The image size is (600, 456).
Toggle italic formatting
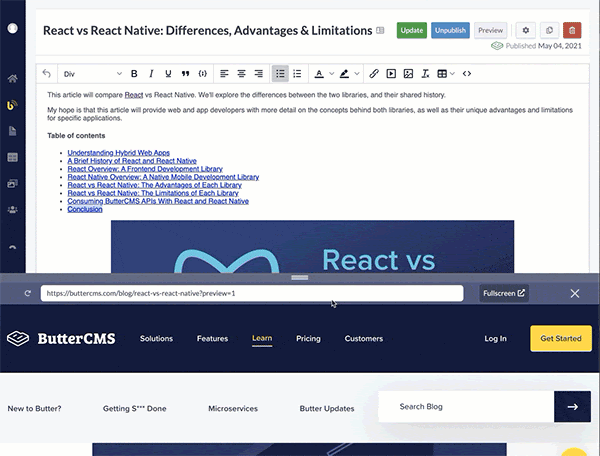[x=151, y=74]
